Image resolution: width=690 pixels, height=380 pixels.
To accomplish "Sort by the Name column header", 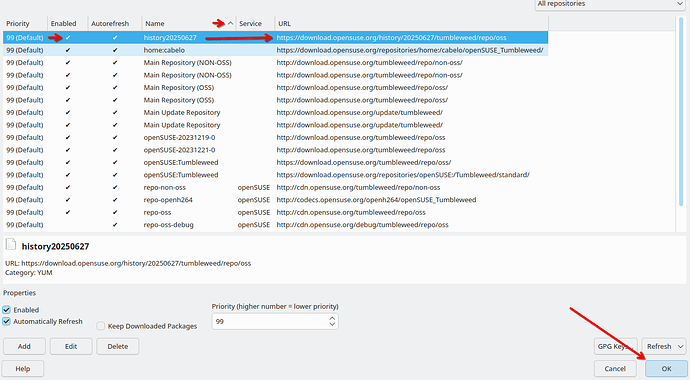I will (188, 23).
